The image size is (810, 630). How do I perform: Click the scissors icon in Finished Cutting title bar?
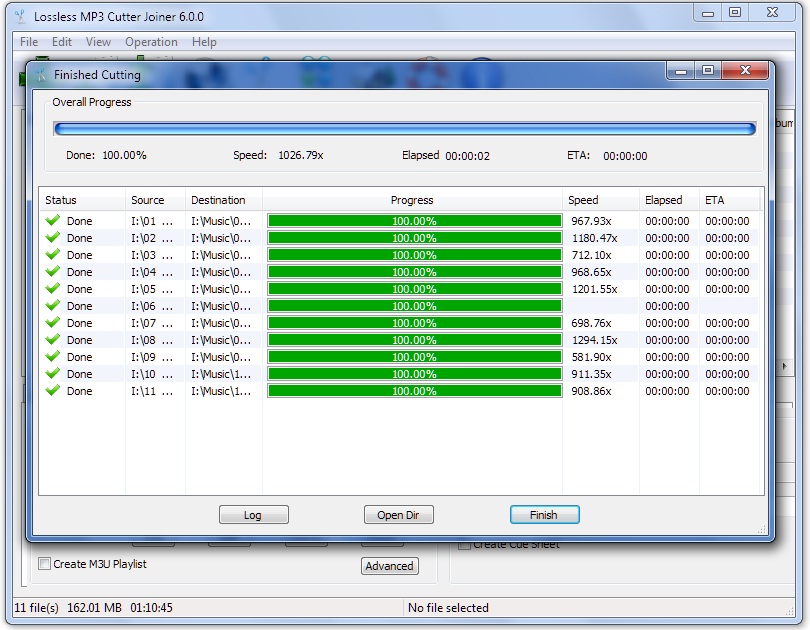[41, 75]
